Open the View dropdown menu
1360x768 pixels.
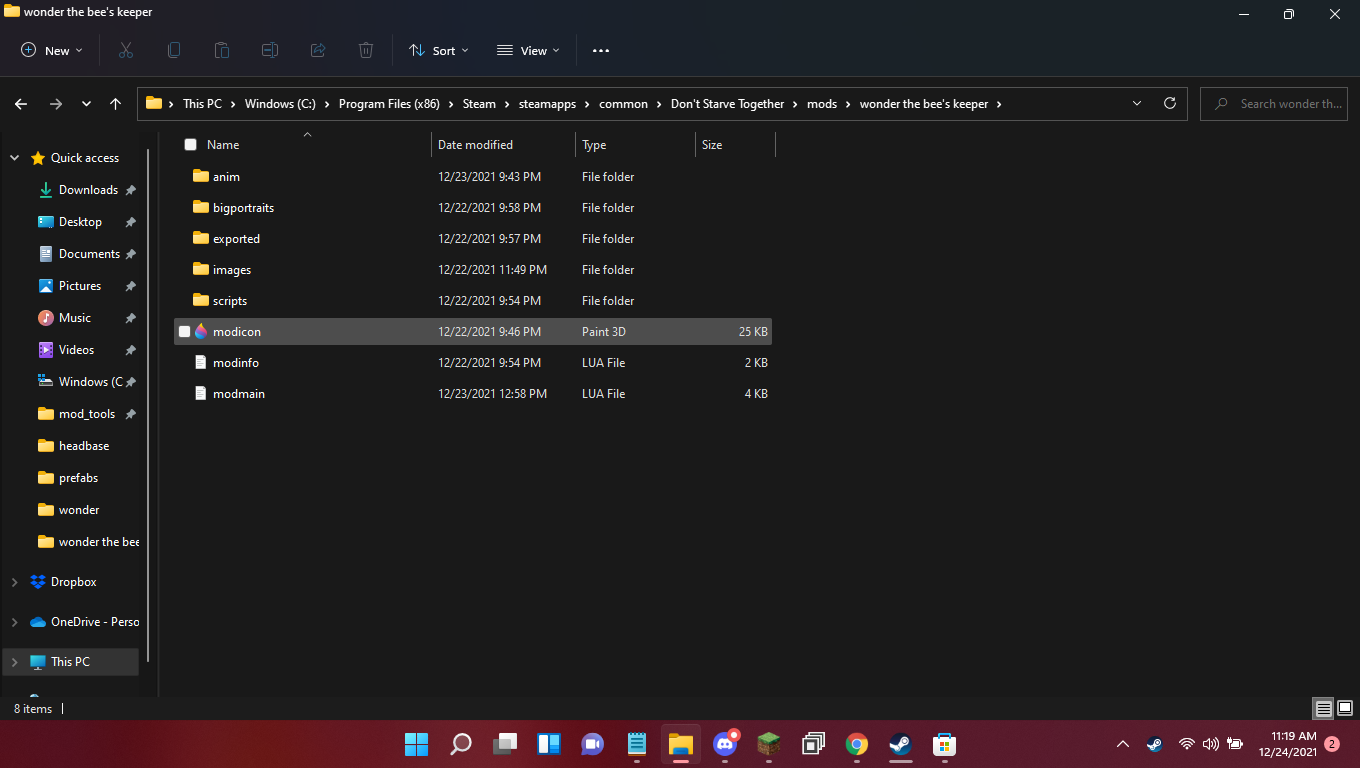(528, 50)
